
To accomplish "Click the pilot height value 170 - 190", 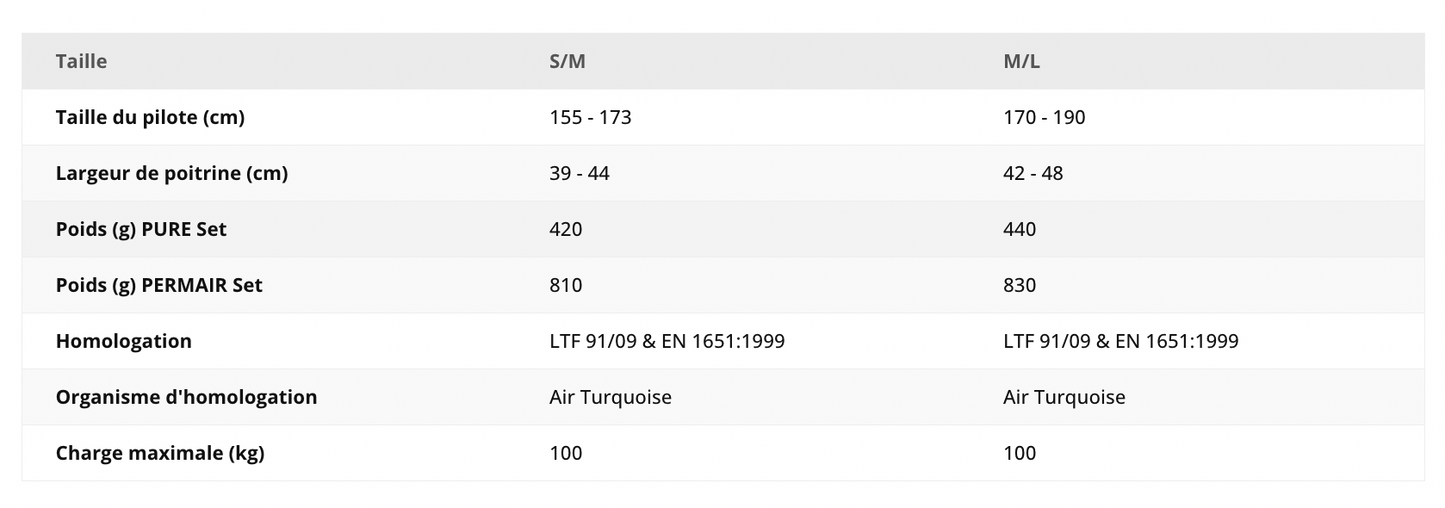I will click(1044, 117).
